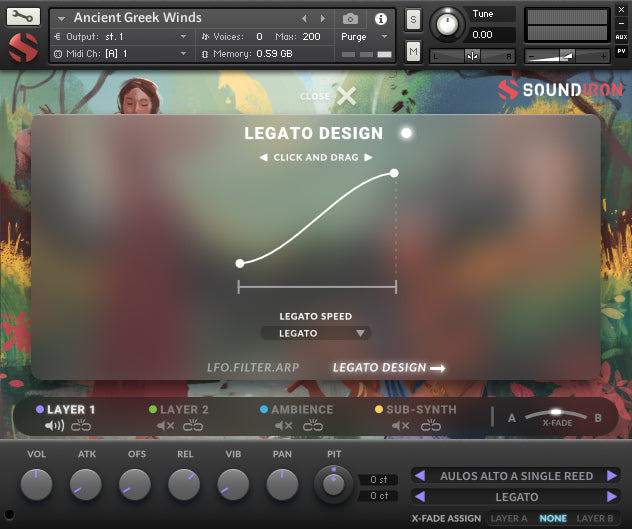632x529 pixels.
Task: Click the Sub-Synth link chain icon
Action: coord(430,426)
